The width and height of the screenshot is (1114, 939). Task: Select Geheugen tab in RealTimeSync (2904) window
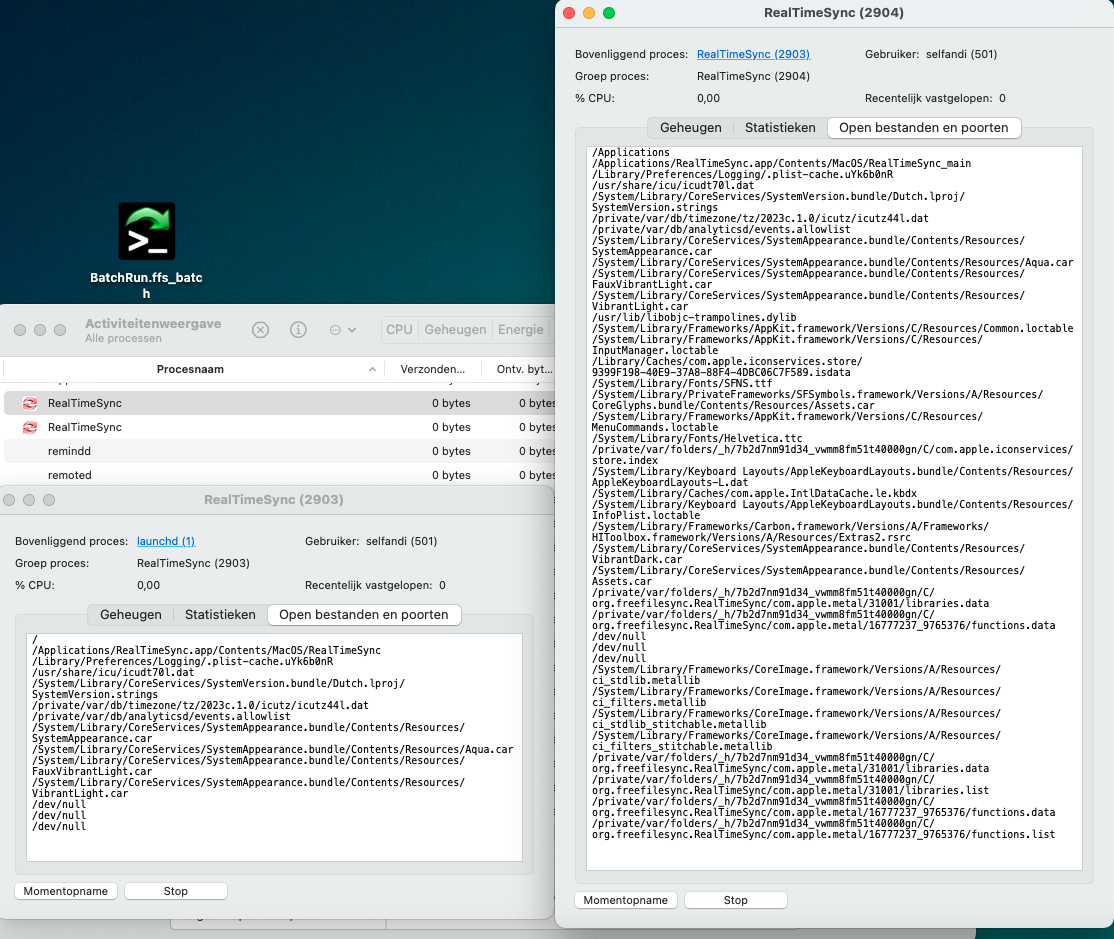click(x=691, y=128)
